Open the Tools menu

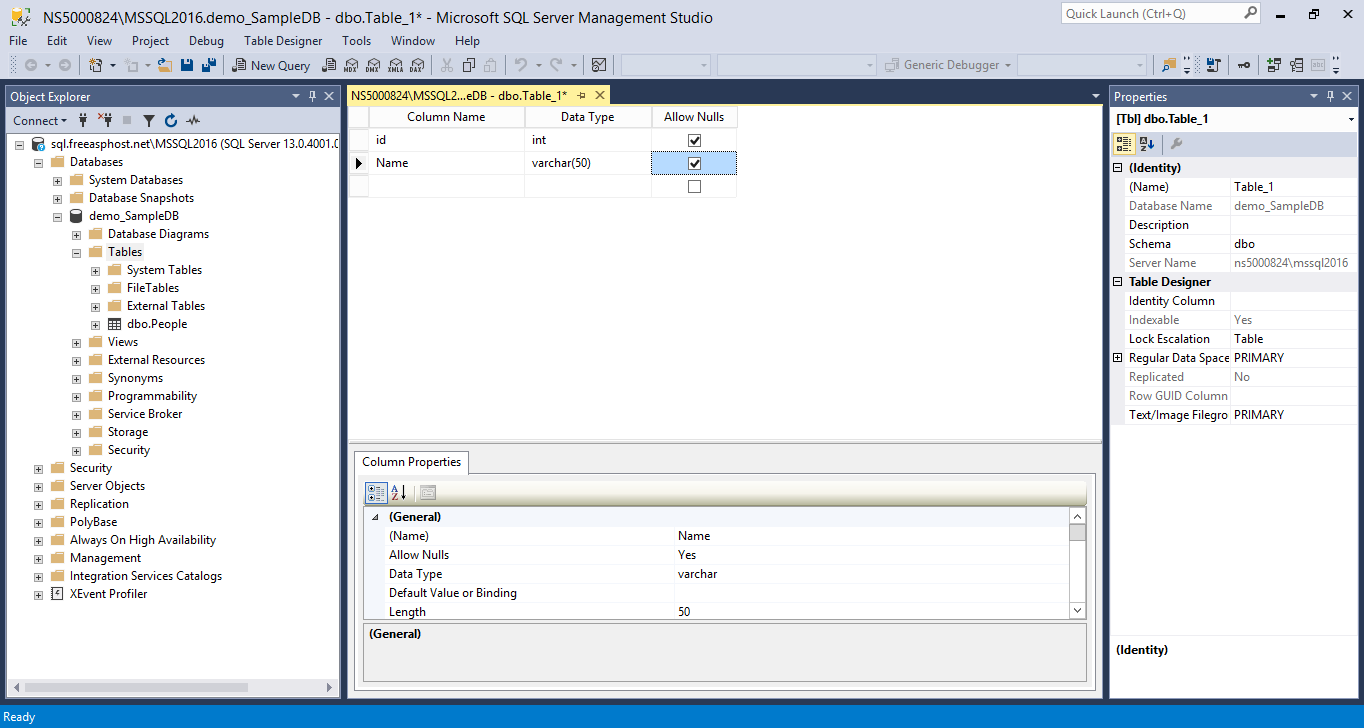point(356,41)
